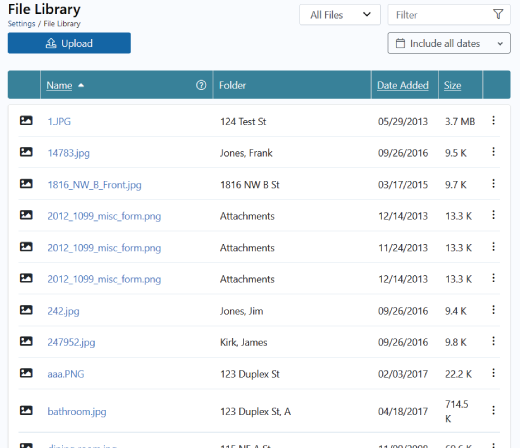The image size is (520, 448).
Task: Click size cell '3.7 MB'
Action: click(x=460, y=122)
